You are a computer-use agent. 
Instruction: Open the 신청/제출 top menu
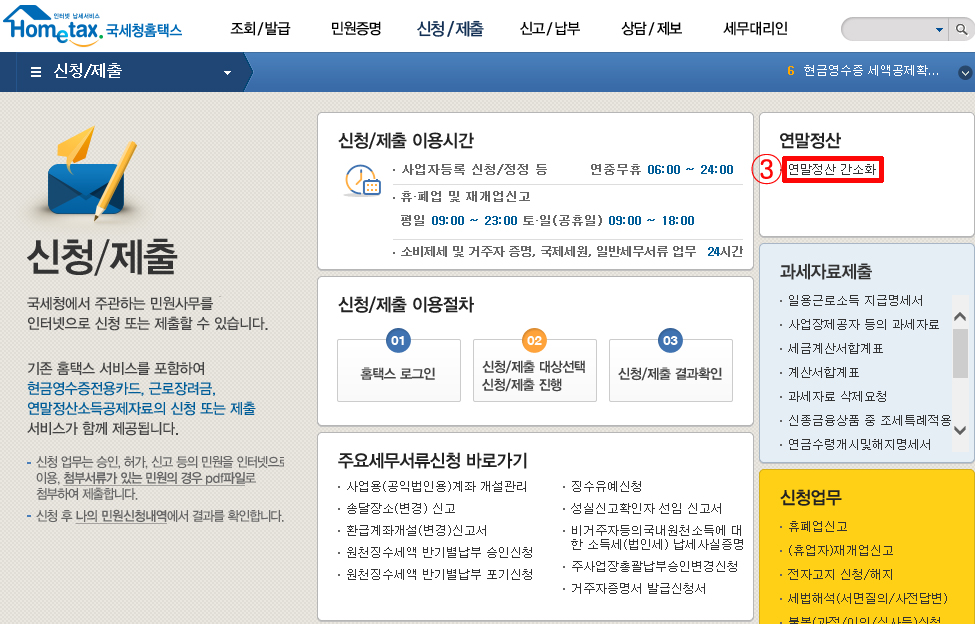pos(450,28)
